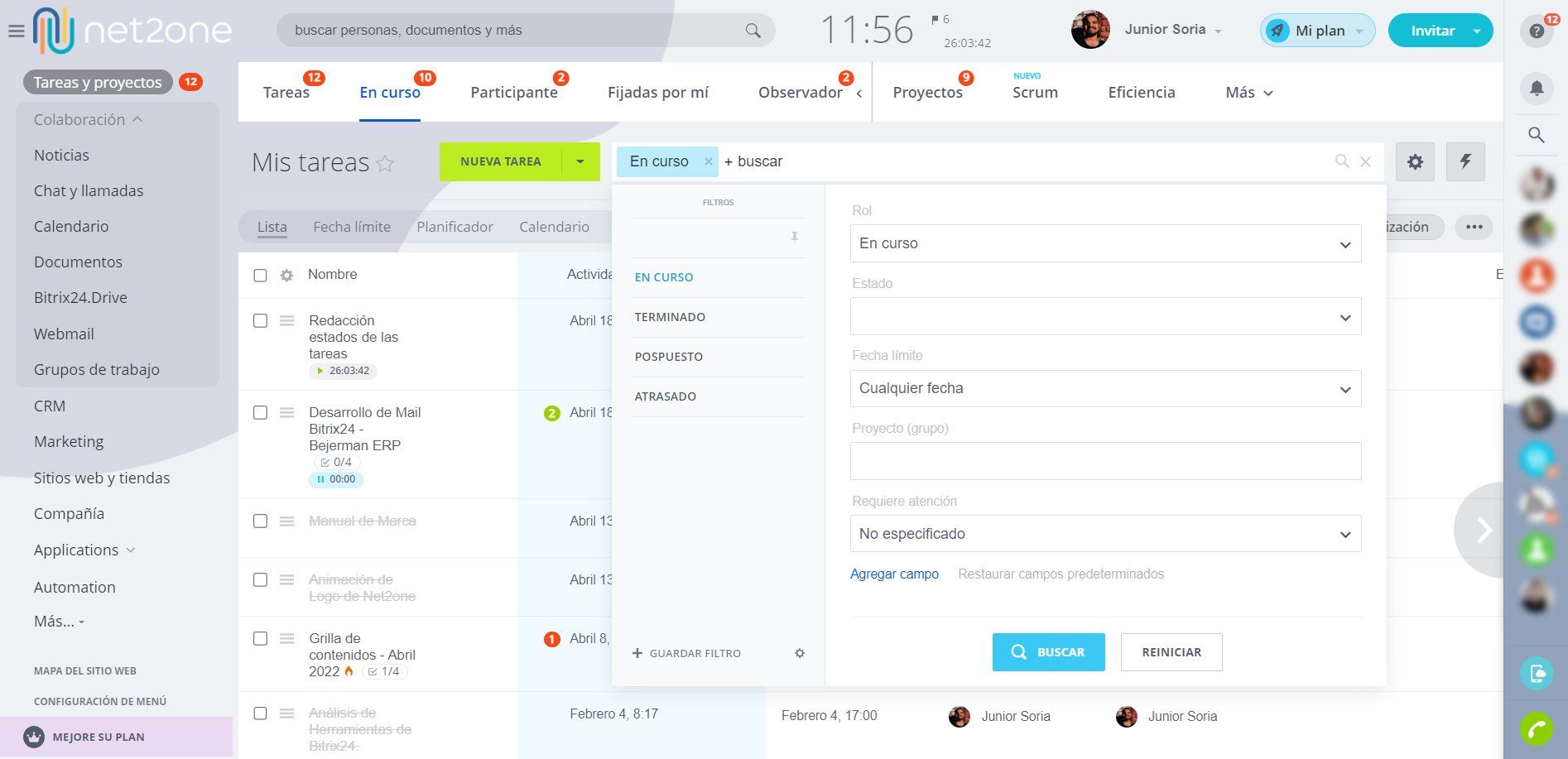The image size is (1568, 759).
Task: Open Junior Soria profile avatar
Action: pyautogui.click(x=1090, y=30)
